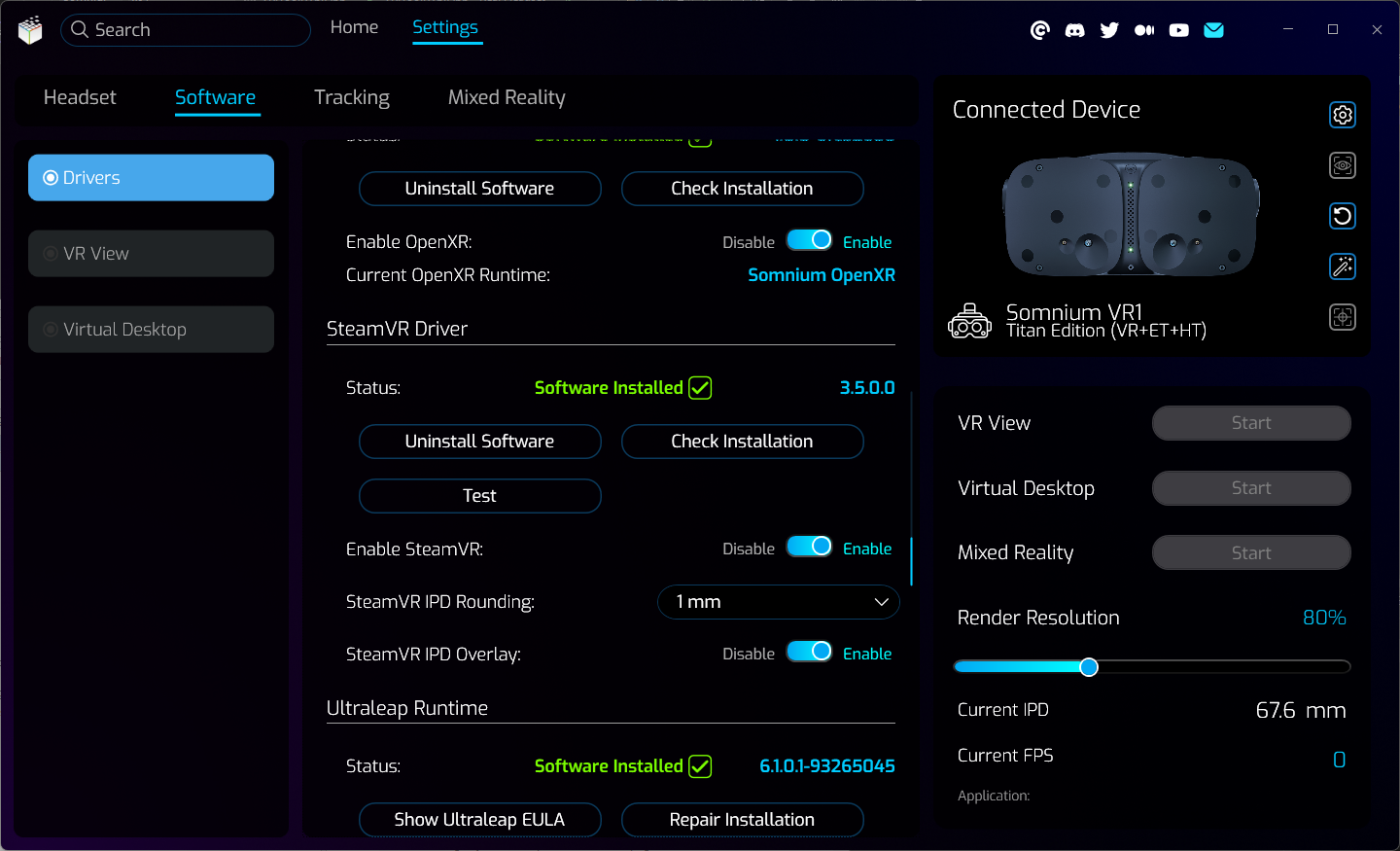Open the YouTube channel icon
The image size is (1400, 851).
click(x=1178, y=30)
